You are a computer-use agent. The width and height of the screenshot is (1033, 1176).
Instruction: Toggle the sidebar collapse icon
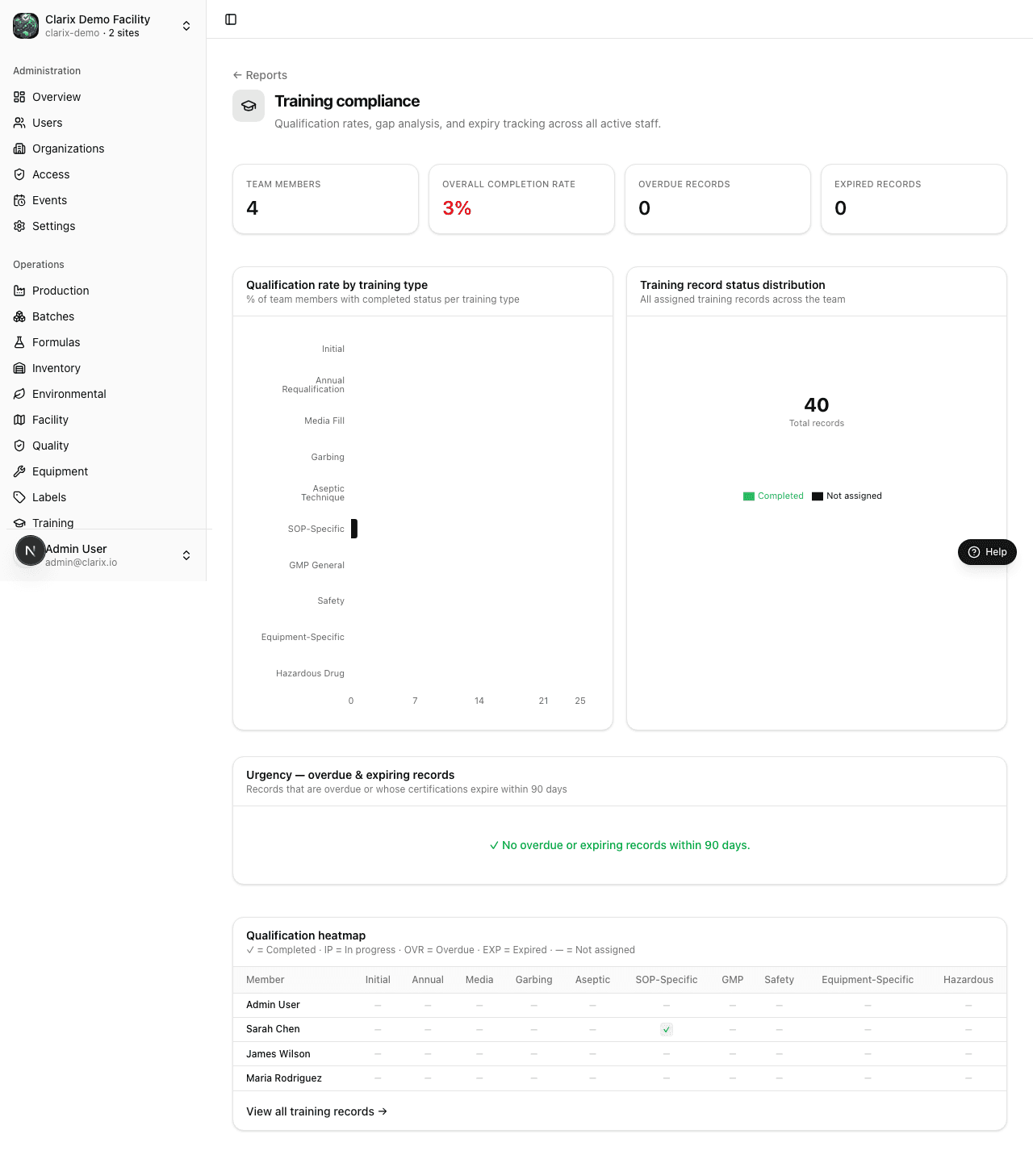[x=231, y=19]
